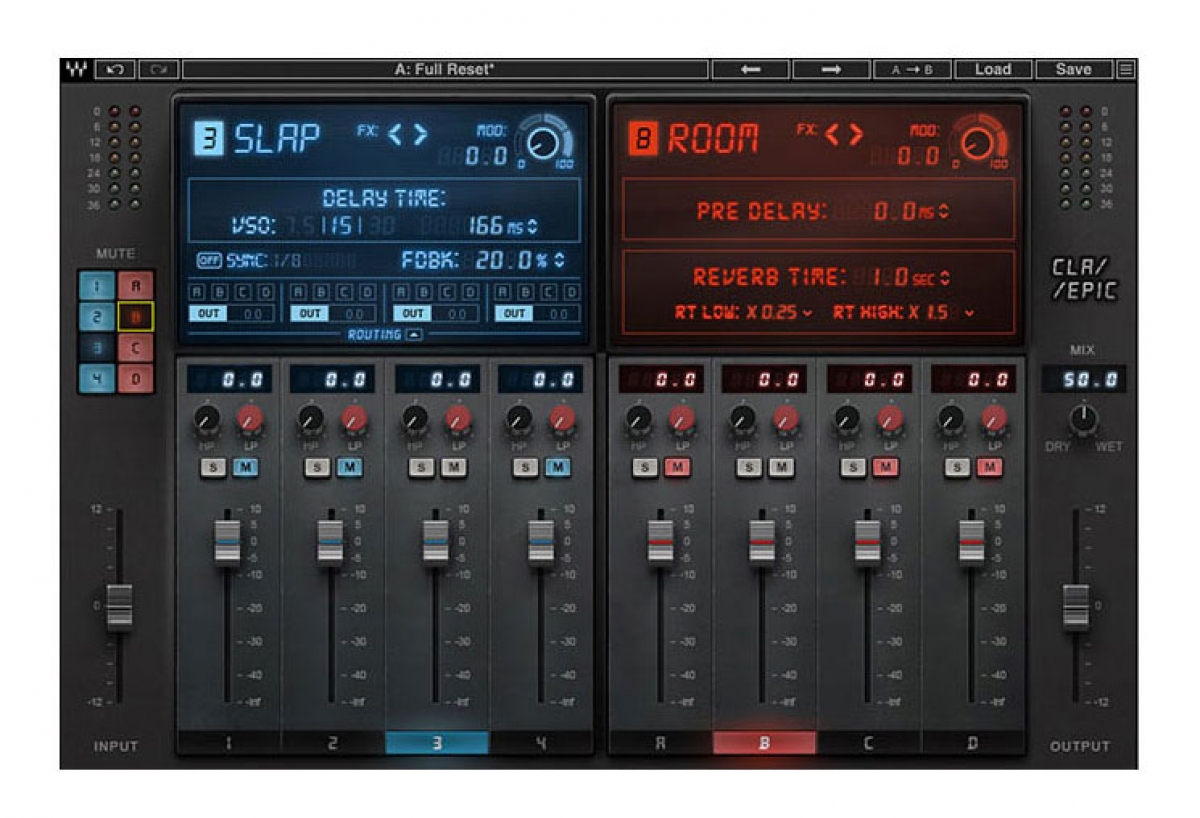1200x818 pixels.
Task: Click the FDBK percent stepper arrows
Action: coord(559,261)
